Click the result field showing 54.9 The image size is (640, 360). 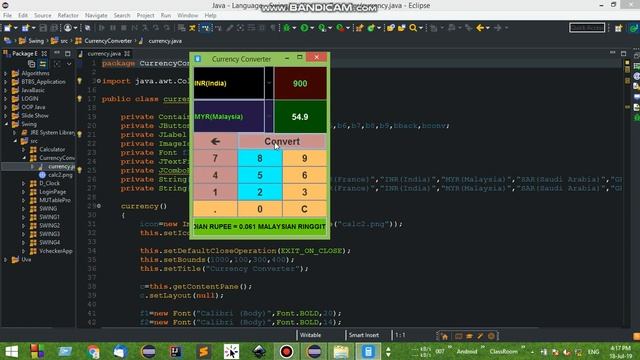pyautogui.click(x=300, y=117)
